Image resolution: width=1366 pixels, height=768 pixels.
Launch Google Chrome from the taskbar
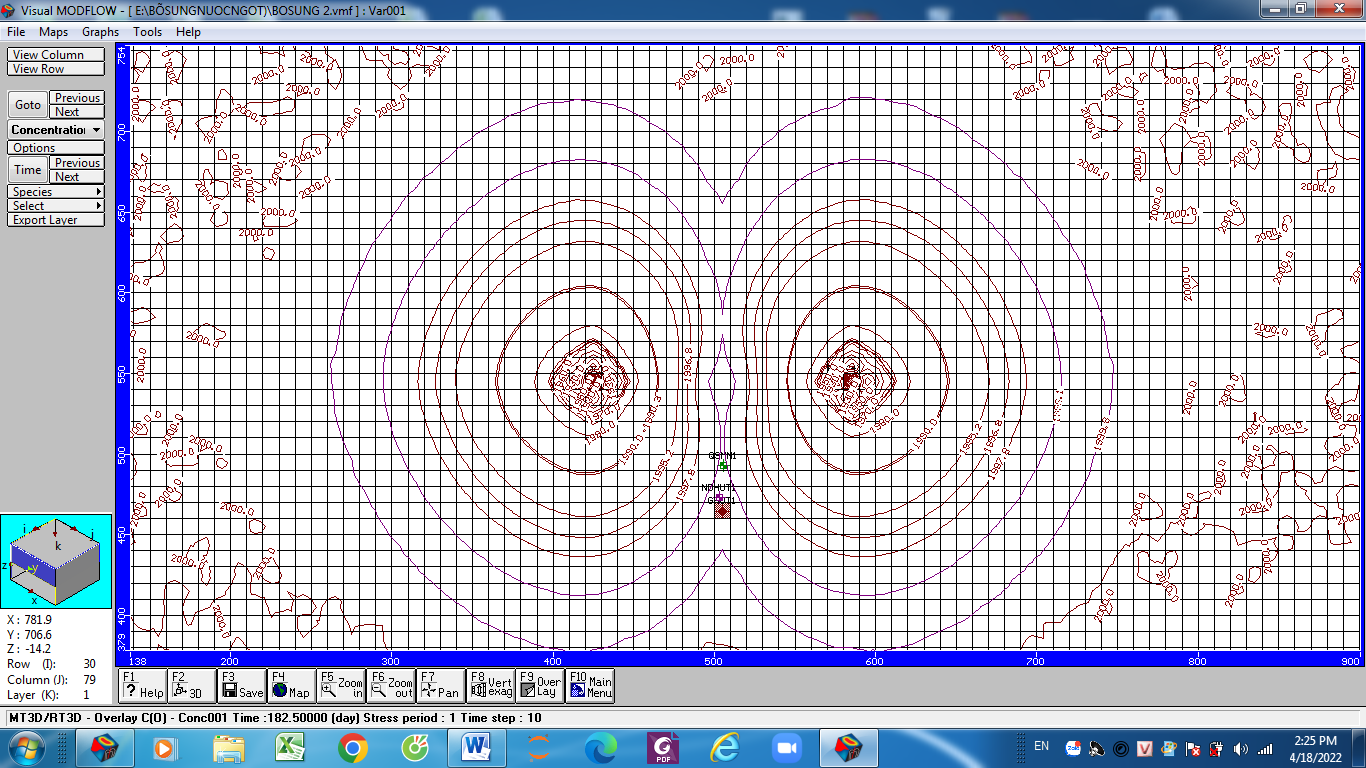coord(352,747)
